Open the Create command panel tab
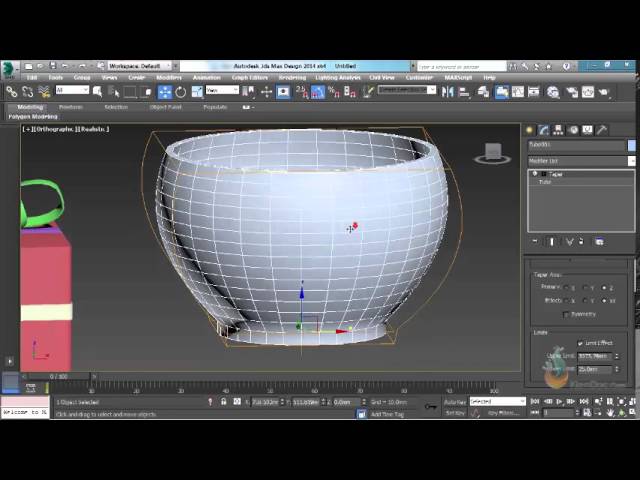The image size is (640, 480). pos(530,130)
